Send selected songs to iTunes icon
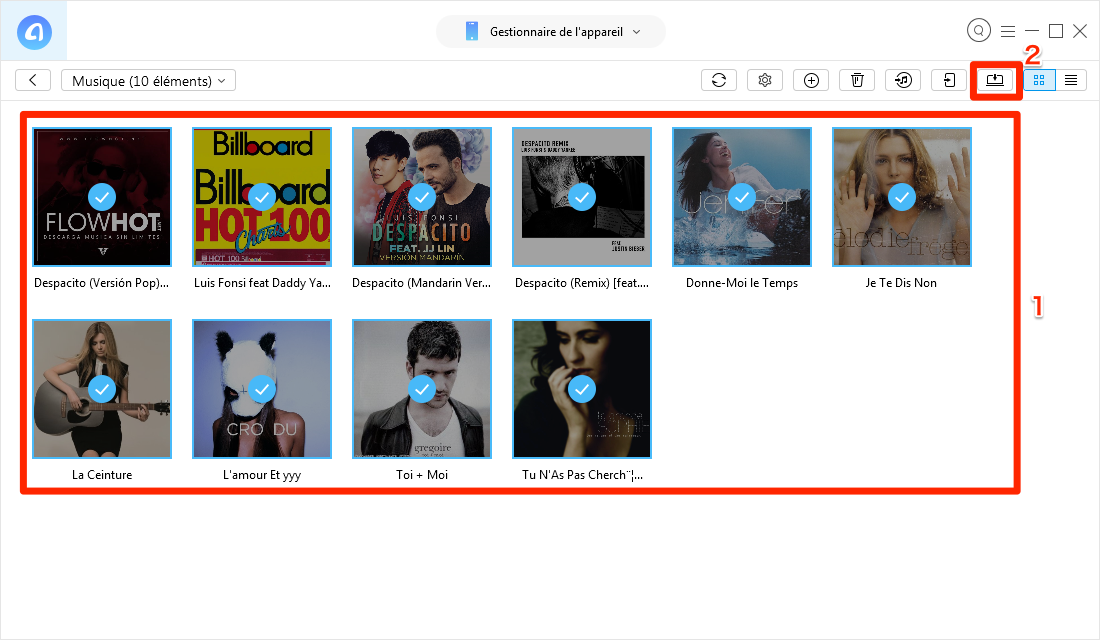Screen dimensions: 1100x640 tap(904, 80)
